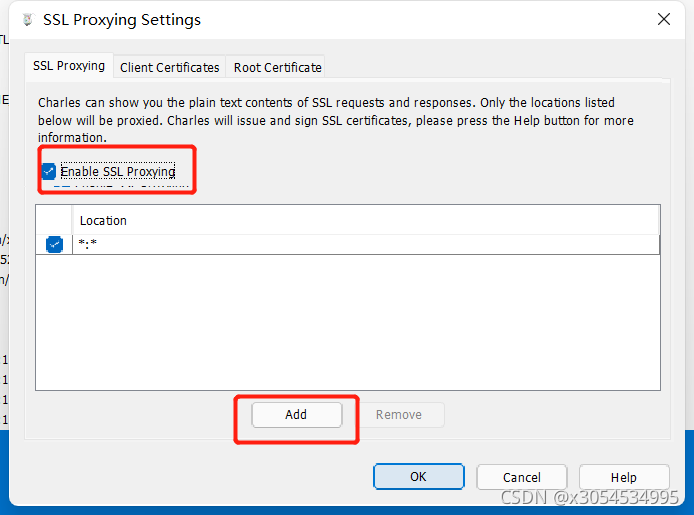
Task: Open Help for SSL proxying
Action: coord(624,477)
